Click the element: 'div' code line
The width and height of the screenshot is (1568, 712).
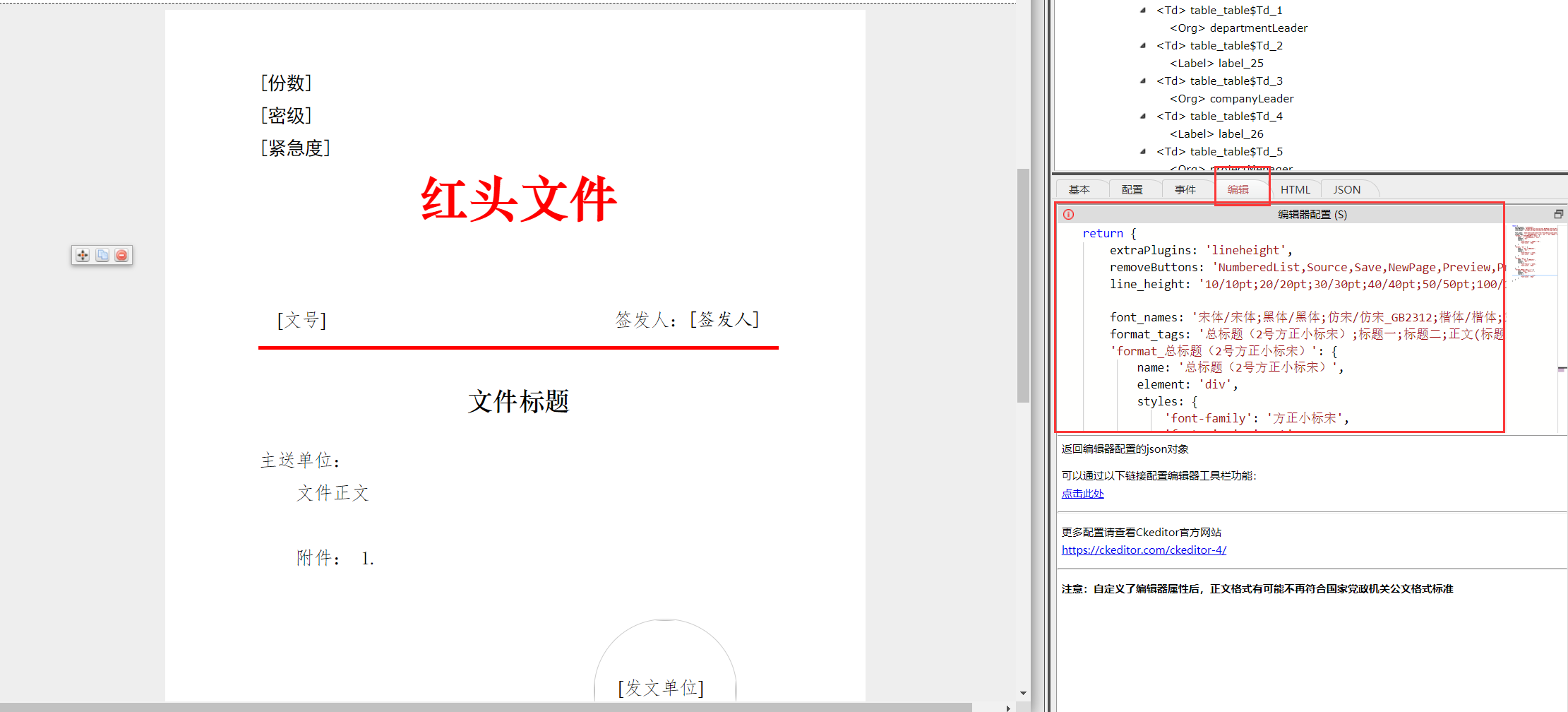coord(1187,384)
